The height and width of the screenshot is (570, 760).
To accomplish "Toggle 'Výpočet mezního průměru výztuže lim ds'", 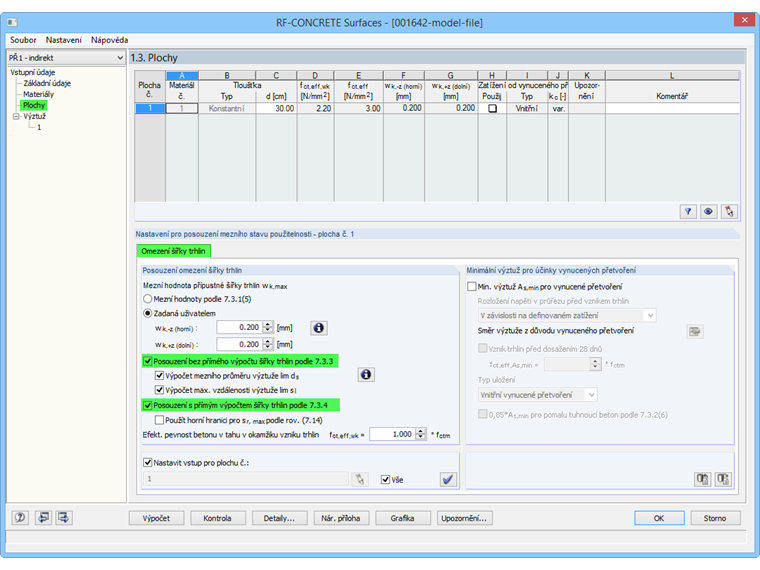I will 159,376.
